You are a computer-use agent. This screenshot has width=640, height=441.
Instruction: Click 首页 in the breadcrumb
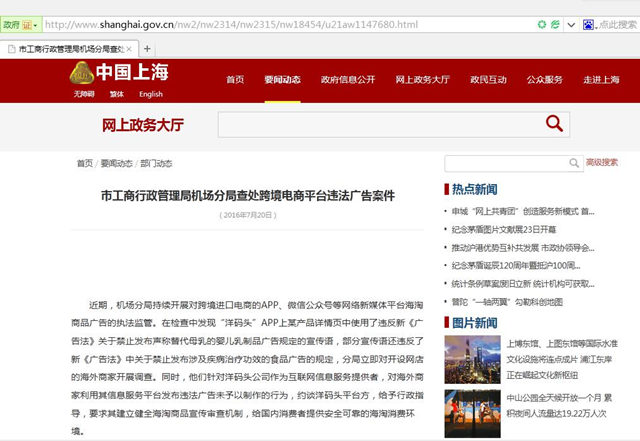[x=84, y=163]
